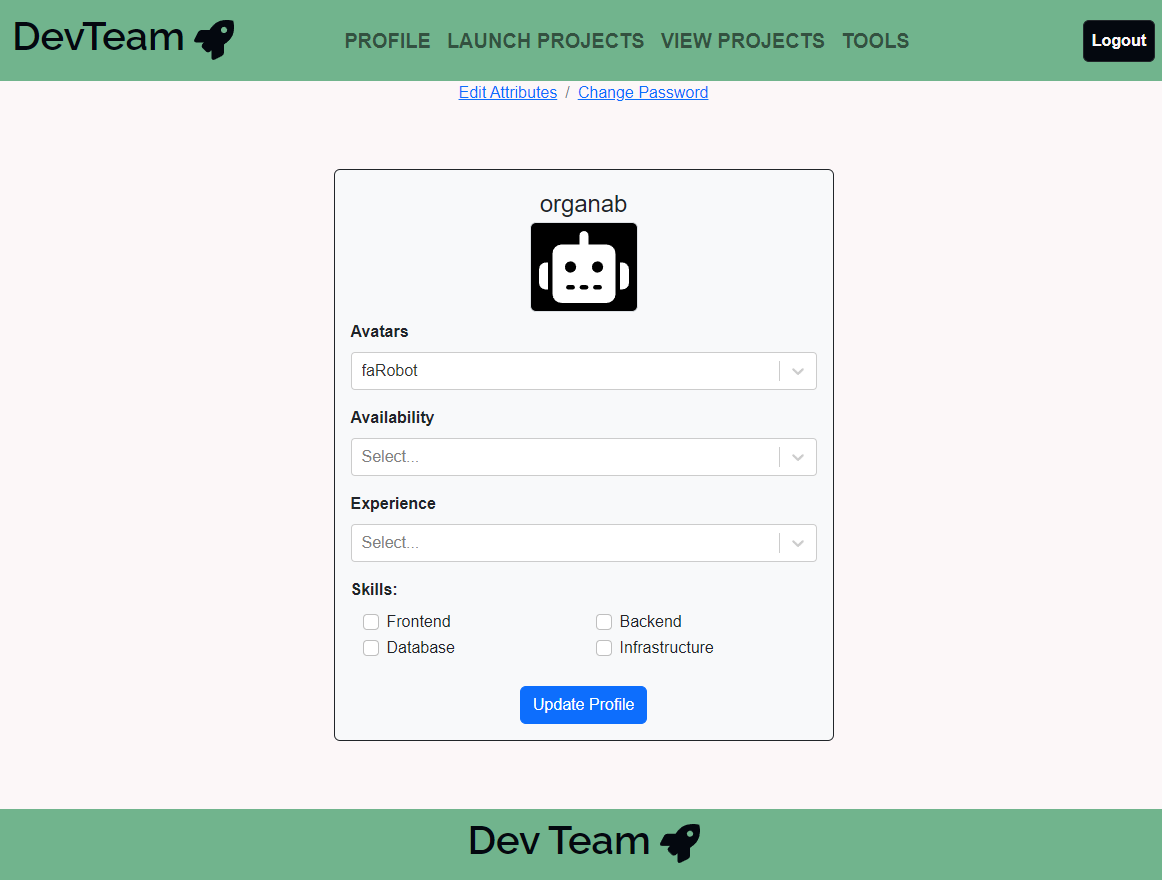Click the footer Dev Team rocket icon
The height and width of the screenshot is (880, 1162).
pos(681,843)
